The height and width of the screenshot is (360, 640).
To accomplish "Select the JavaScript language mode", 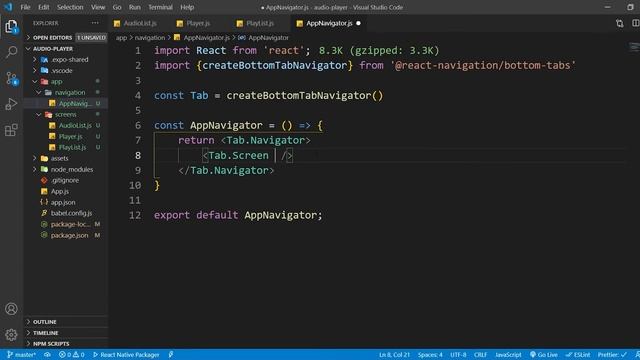I will (508, 355).
